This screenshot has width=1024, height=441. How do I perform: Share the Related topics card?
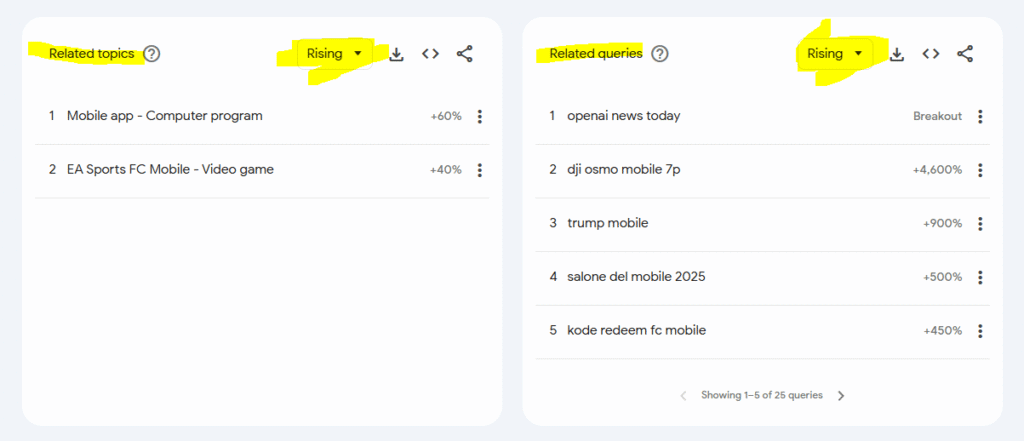point(465,54)
